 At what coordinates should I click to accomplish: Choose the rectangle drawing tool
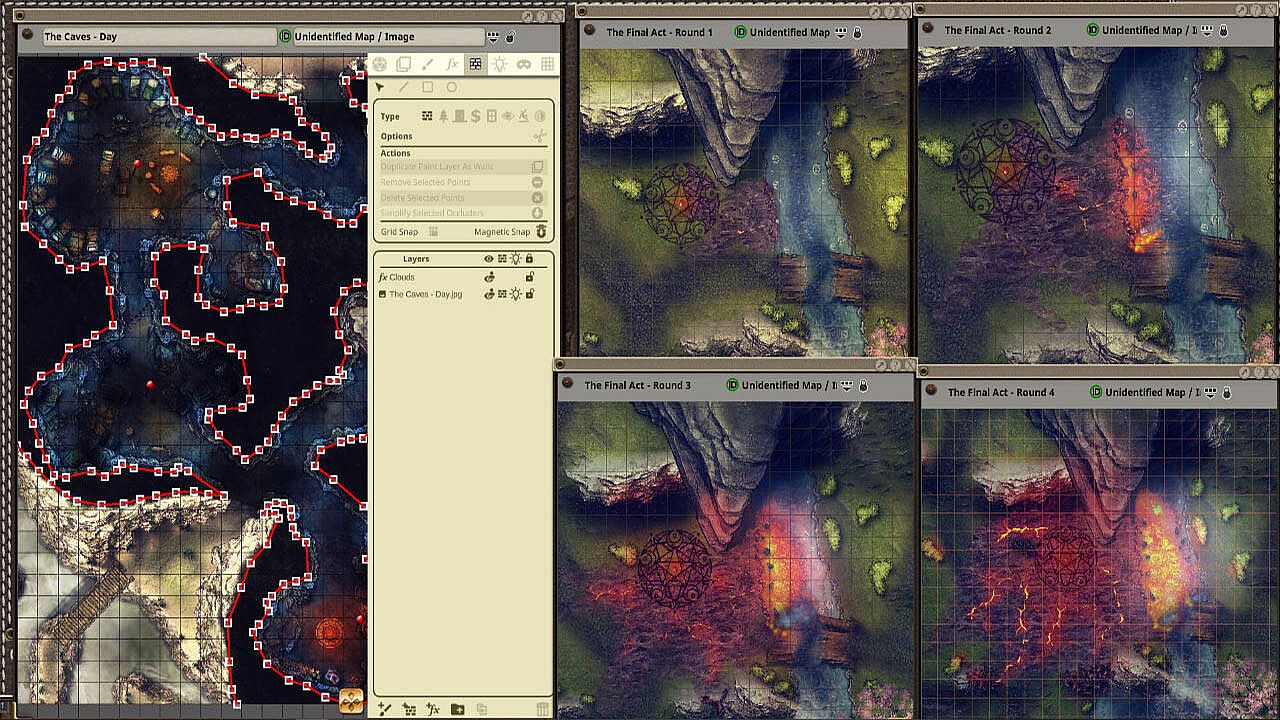pyautogui.click(x=427, y=88)
